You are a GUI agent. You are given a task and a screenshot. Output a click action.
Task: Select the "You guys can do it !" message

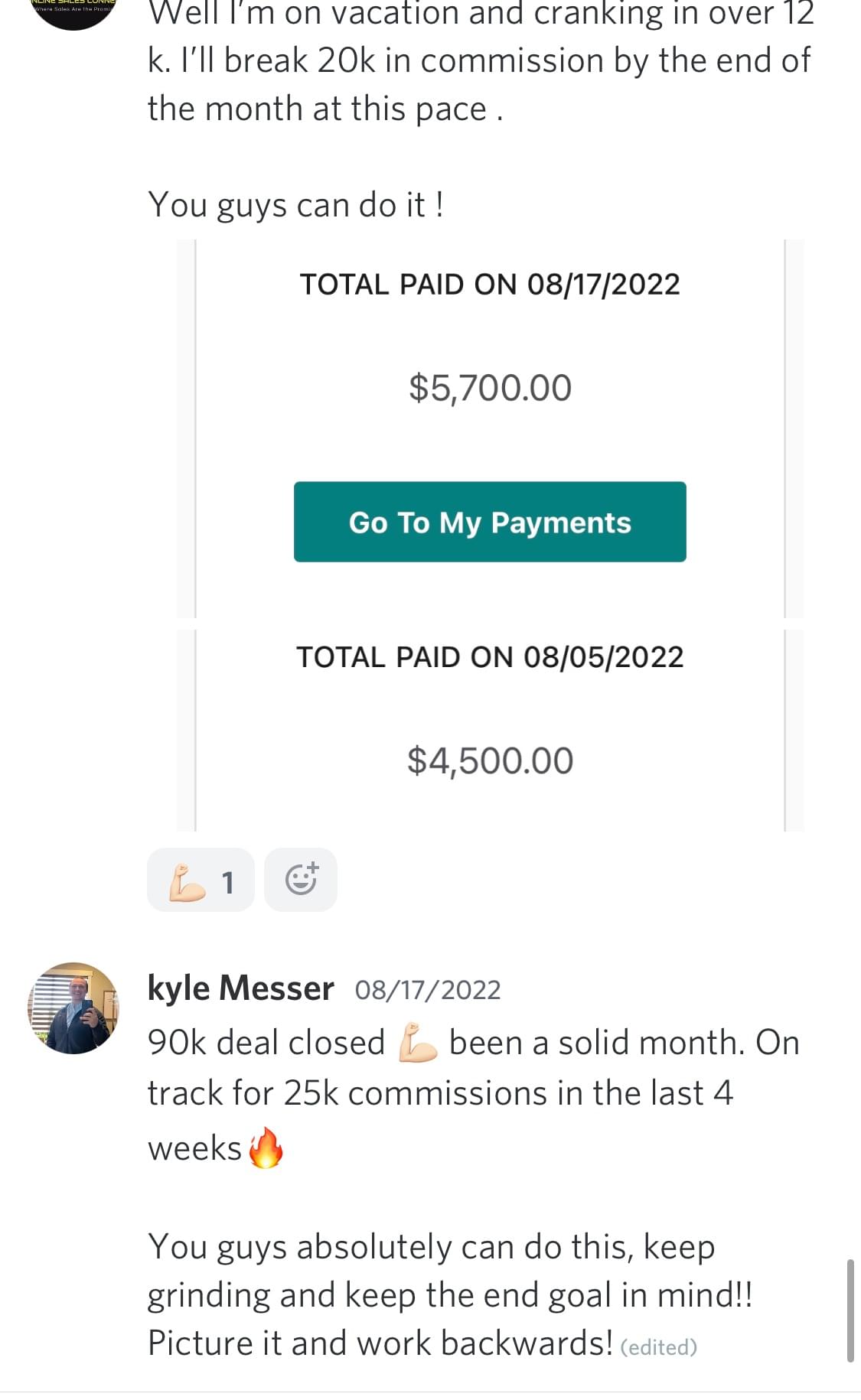[295, 205]
